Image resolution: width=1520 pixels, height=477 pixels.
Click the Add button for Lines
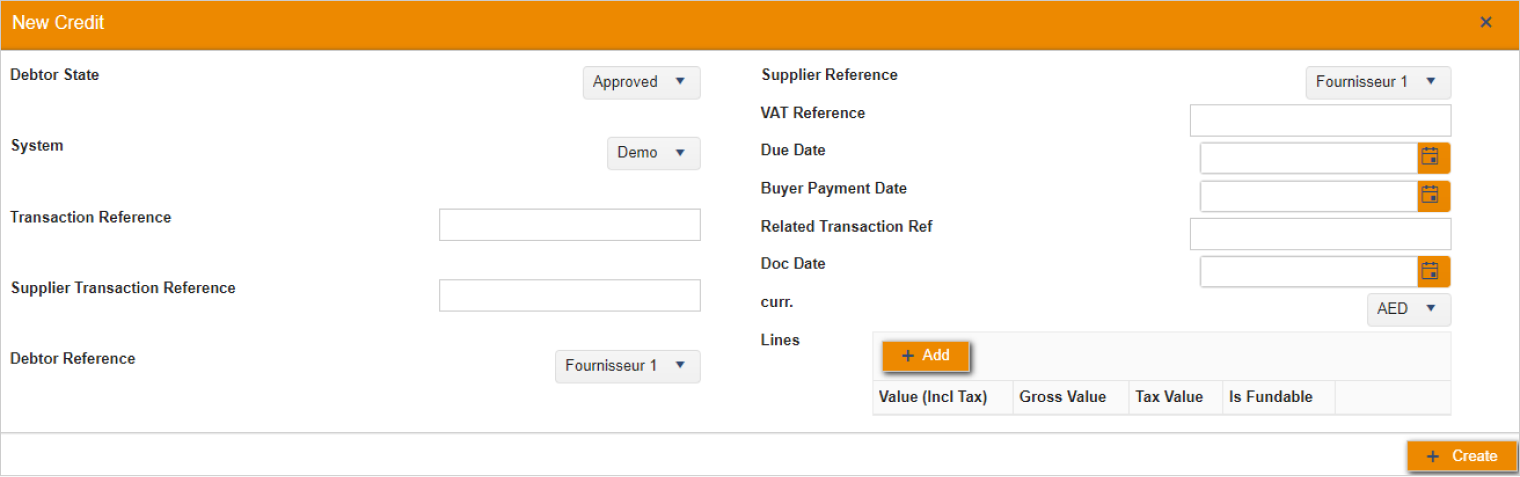pyautogui.click(x=925, y=356)
